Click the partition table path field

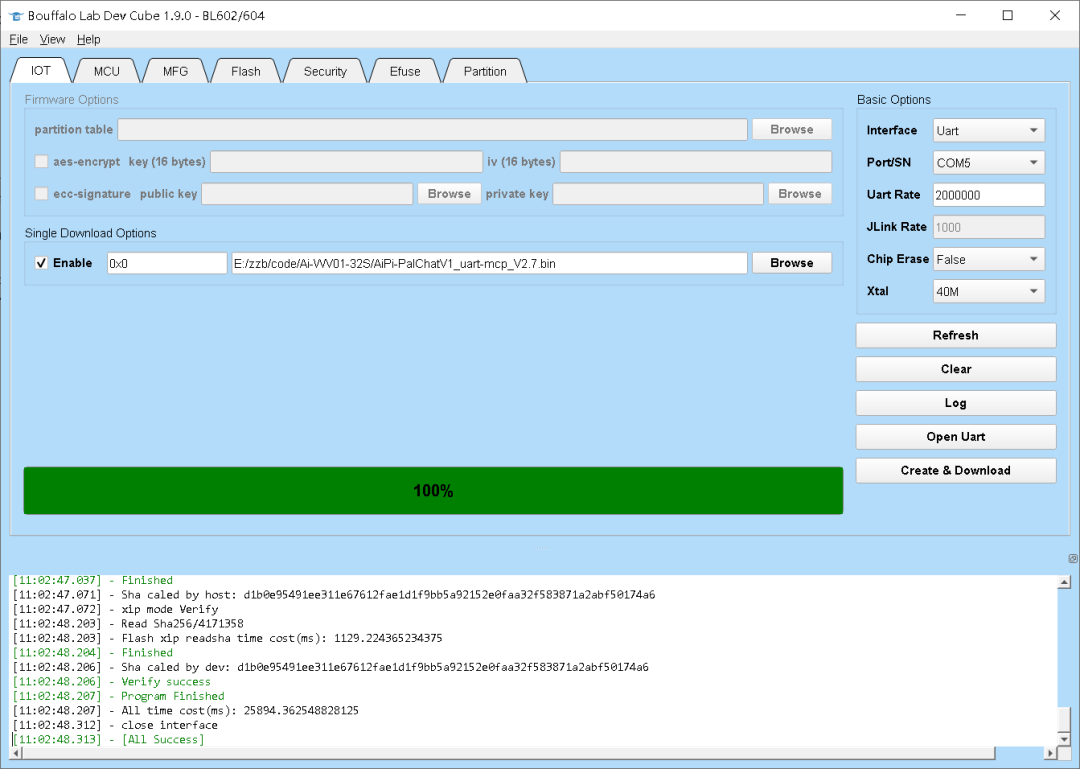pos(433,130)
